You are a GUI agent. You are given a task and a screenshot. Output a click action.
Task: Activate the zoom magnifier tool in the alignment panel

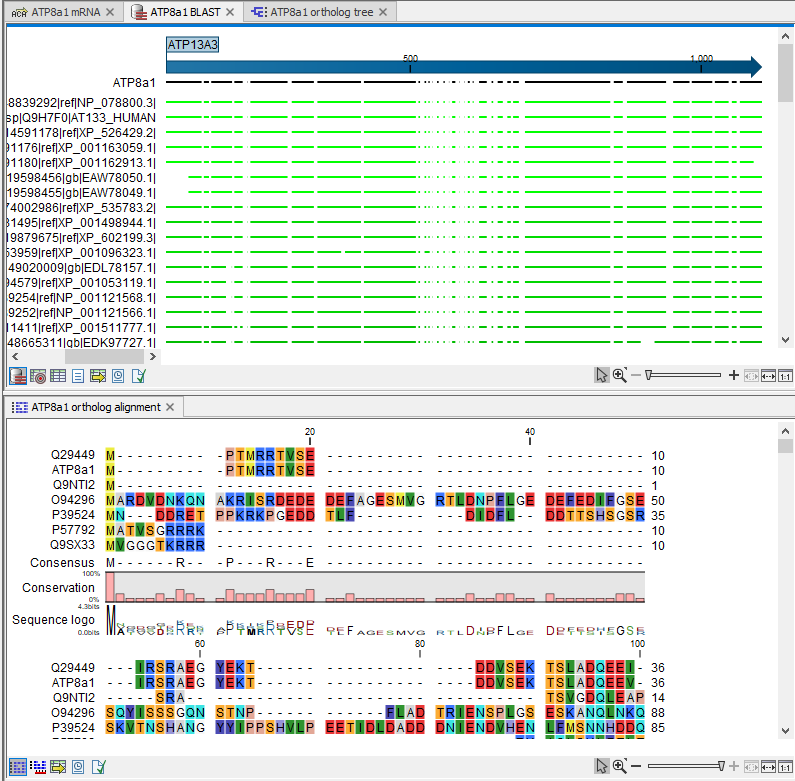[x=620, y=766]
